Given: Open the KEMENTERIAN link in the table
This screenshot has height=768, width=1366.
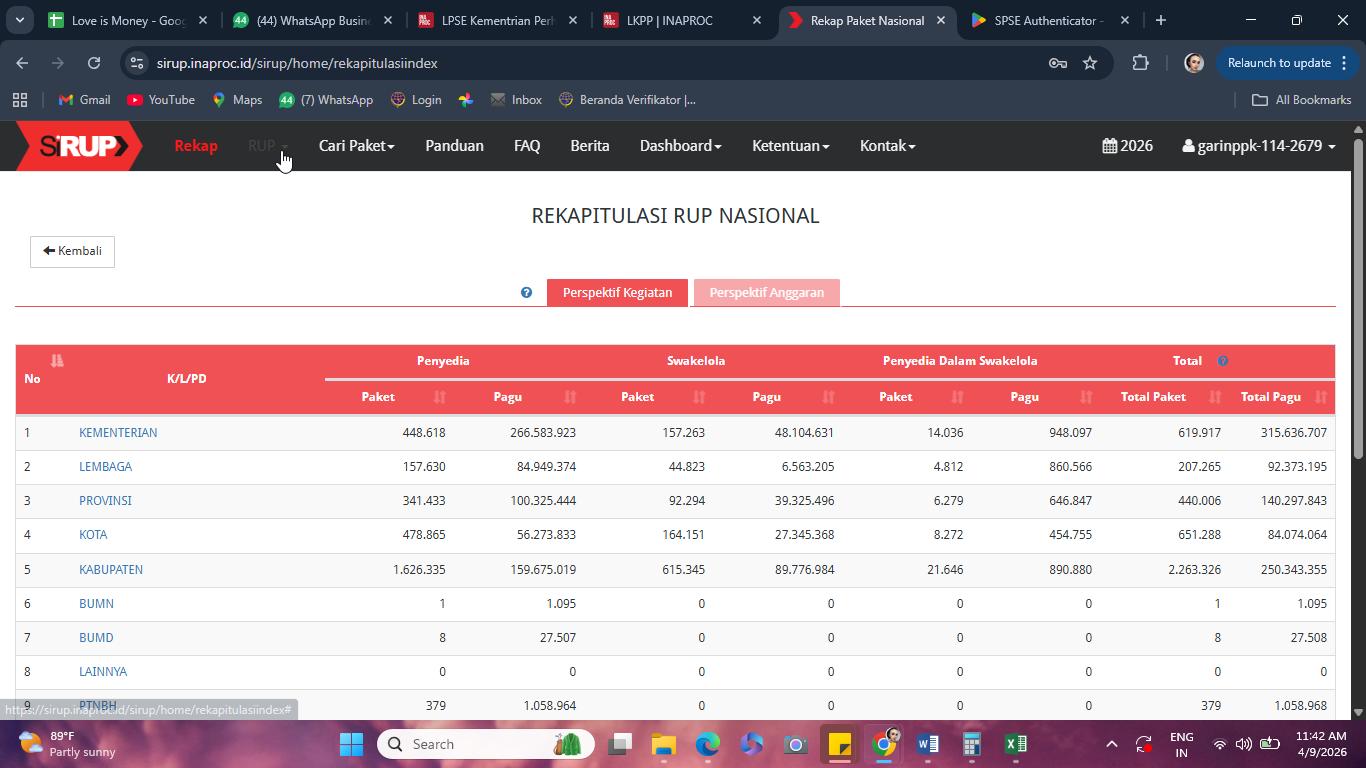Looking at the screenshot, I should pos(118,433).
